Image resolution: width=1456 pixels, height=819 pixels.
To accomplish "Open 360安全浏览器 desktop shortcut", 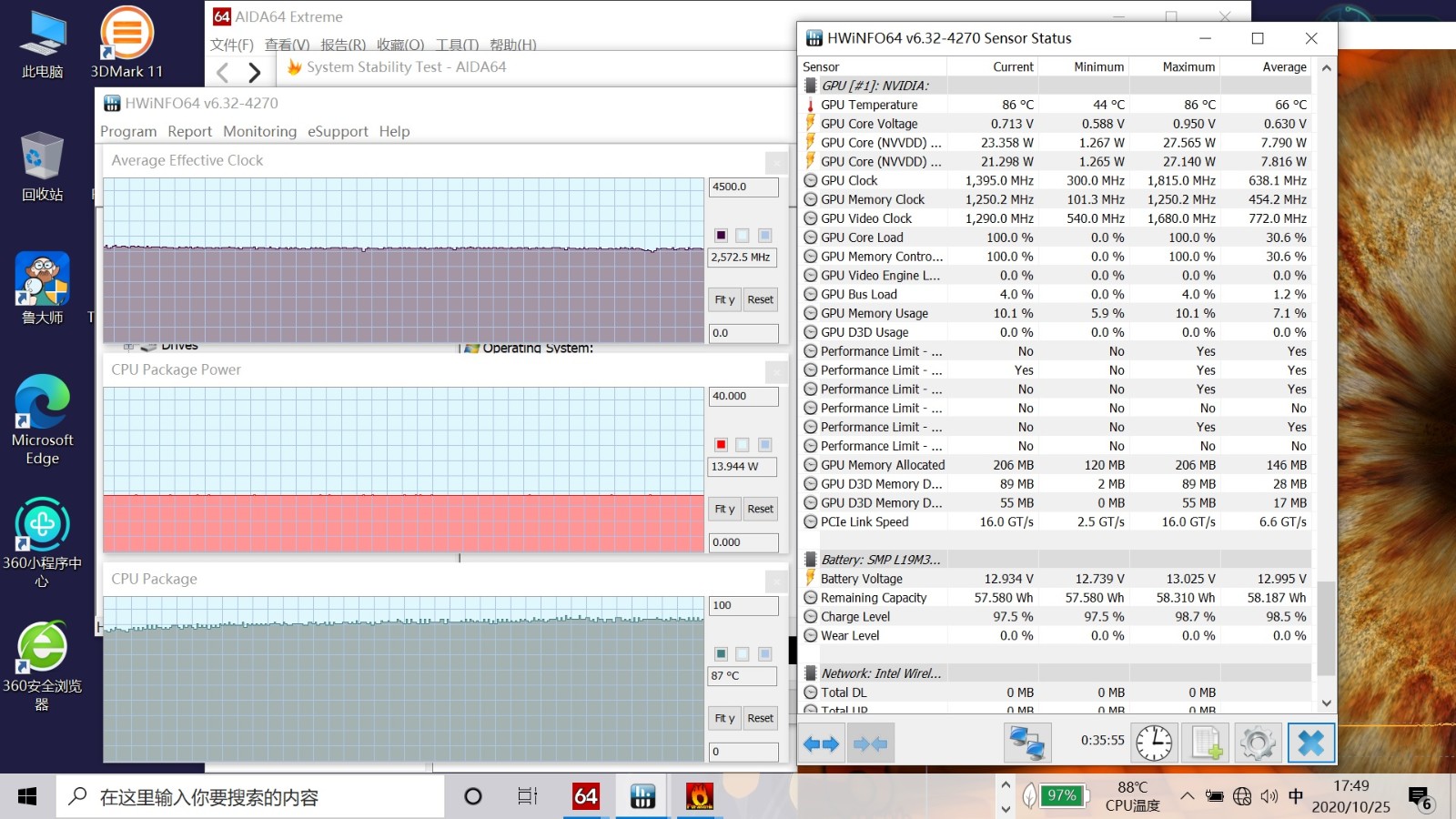I will point(43,665).
